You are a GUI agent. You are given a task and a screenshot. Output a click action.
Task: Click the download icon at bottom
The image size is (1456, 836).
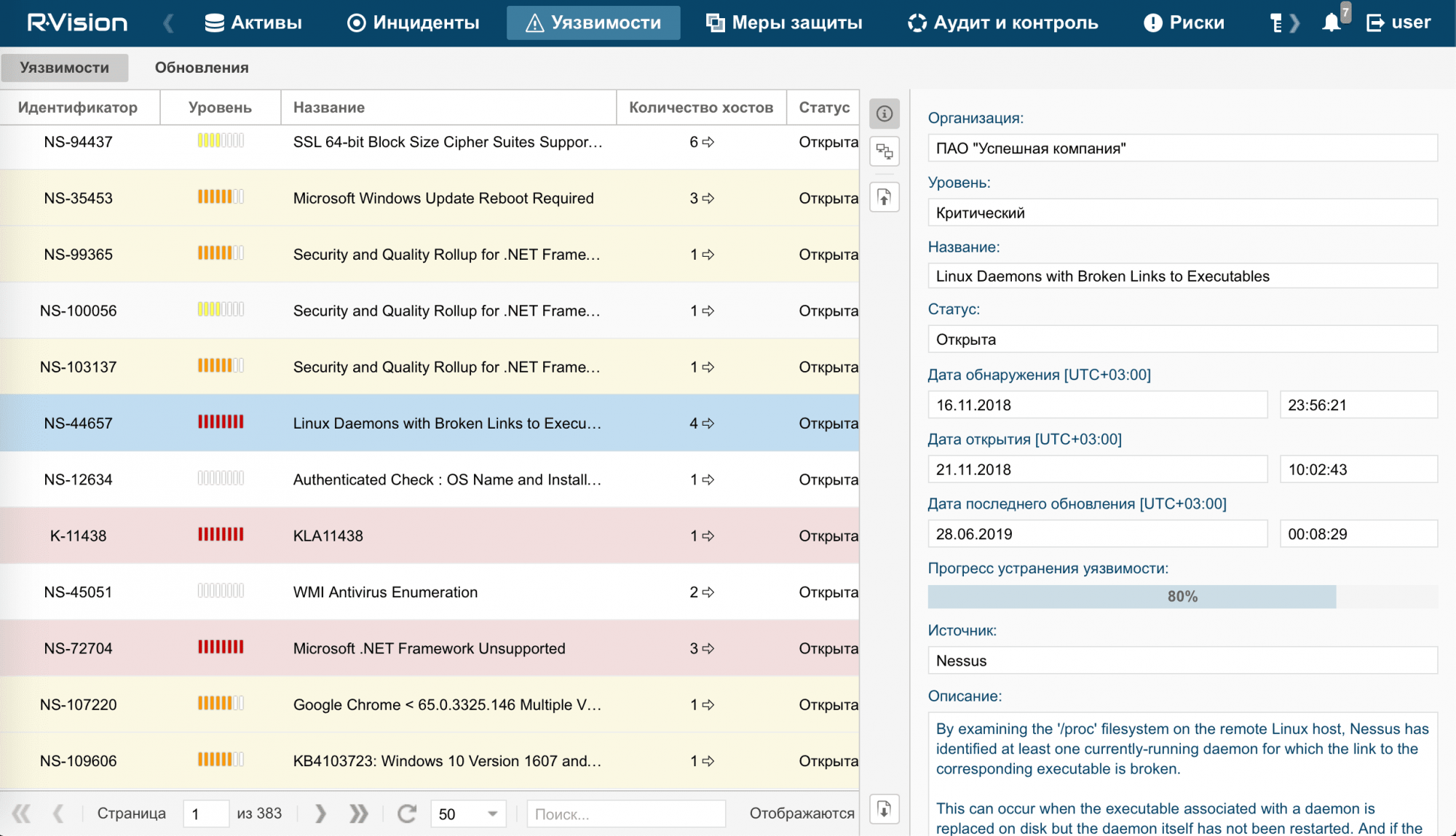pos(885,809)
